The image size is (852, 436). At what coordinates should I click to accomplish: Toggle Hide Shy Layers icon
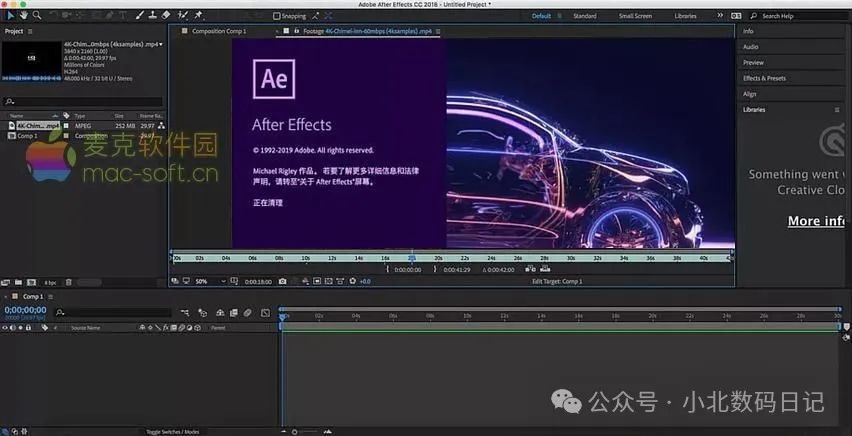tap(220, 313)
